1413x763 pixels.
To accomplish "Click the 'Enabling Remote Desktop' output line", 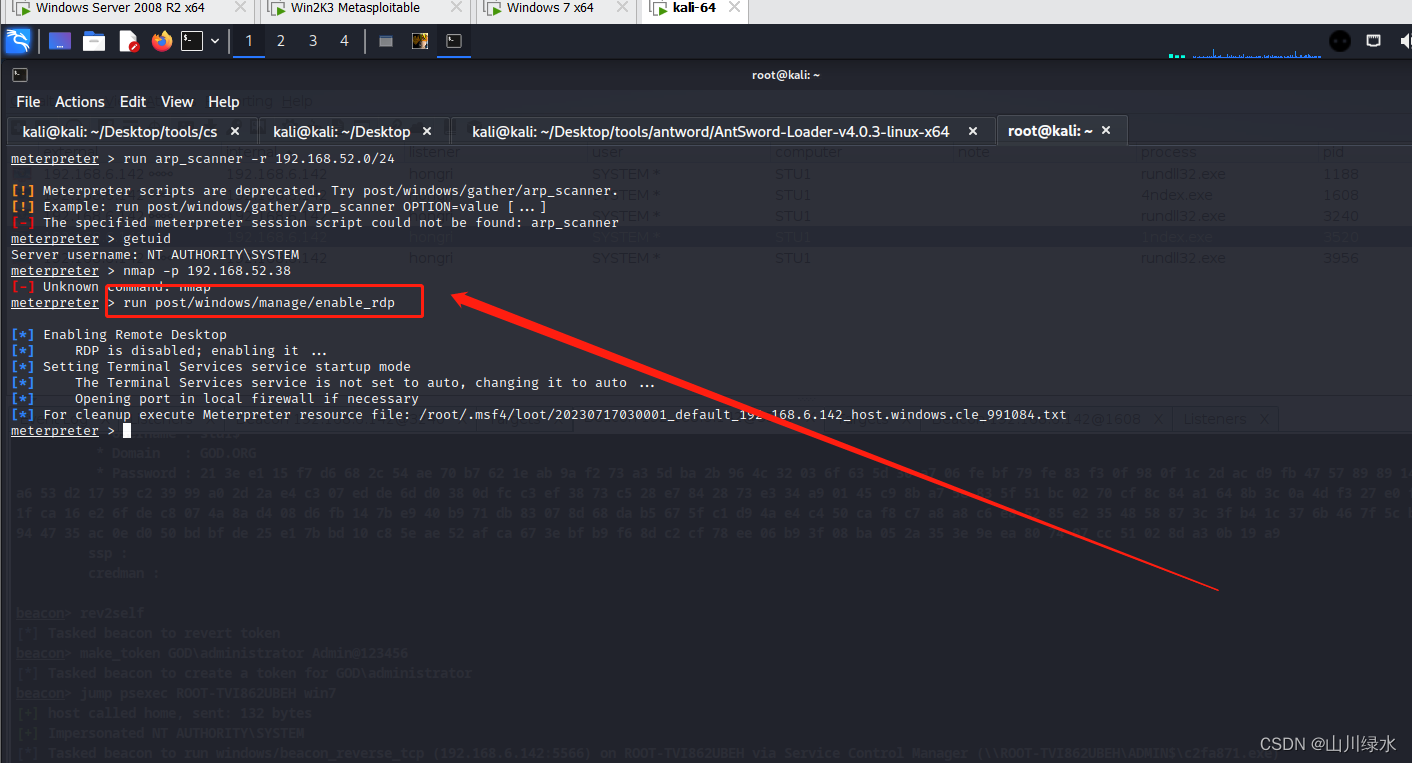I will pyautogui.click(x=119, y=334).
